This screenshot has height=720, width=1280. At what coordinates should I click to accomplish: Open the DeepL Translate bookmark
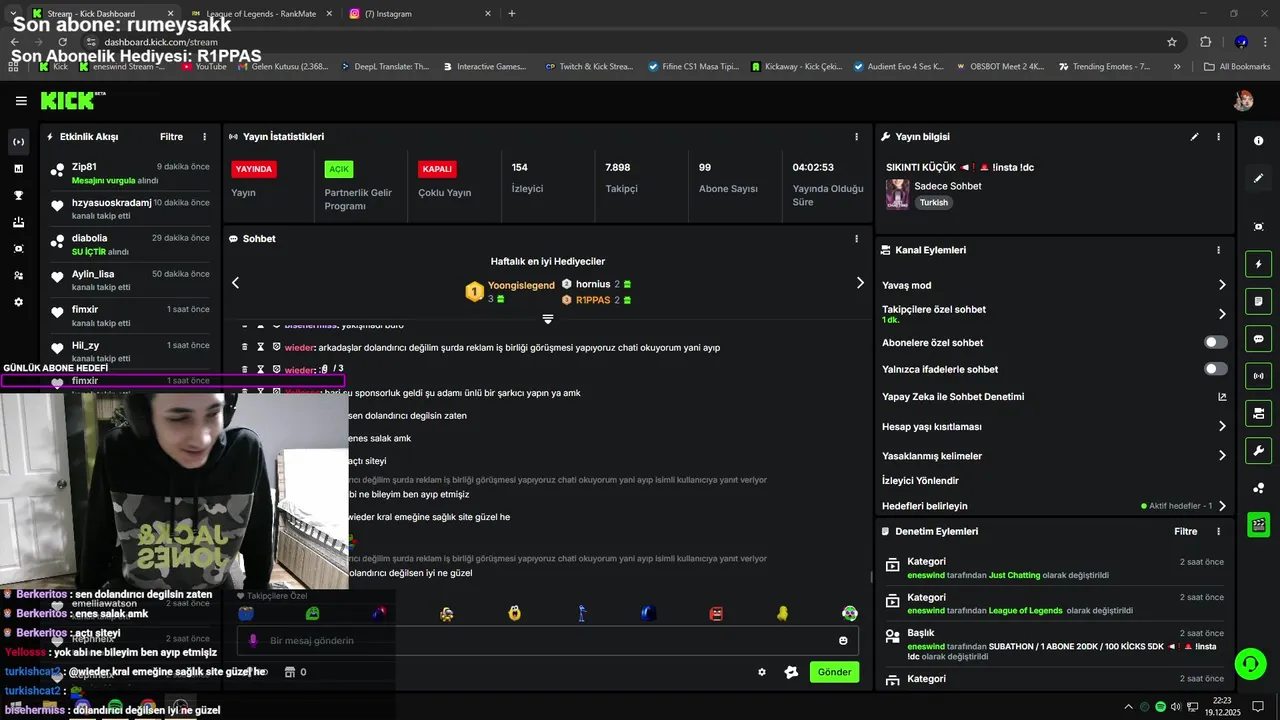384,67
